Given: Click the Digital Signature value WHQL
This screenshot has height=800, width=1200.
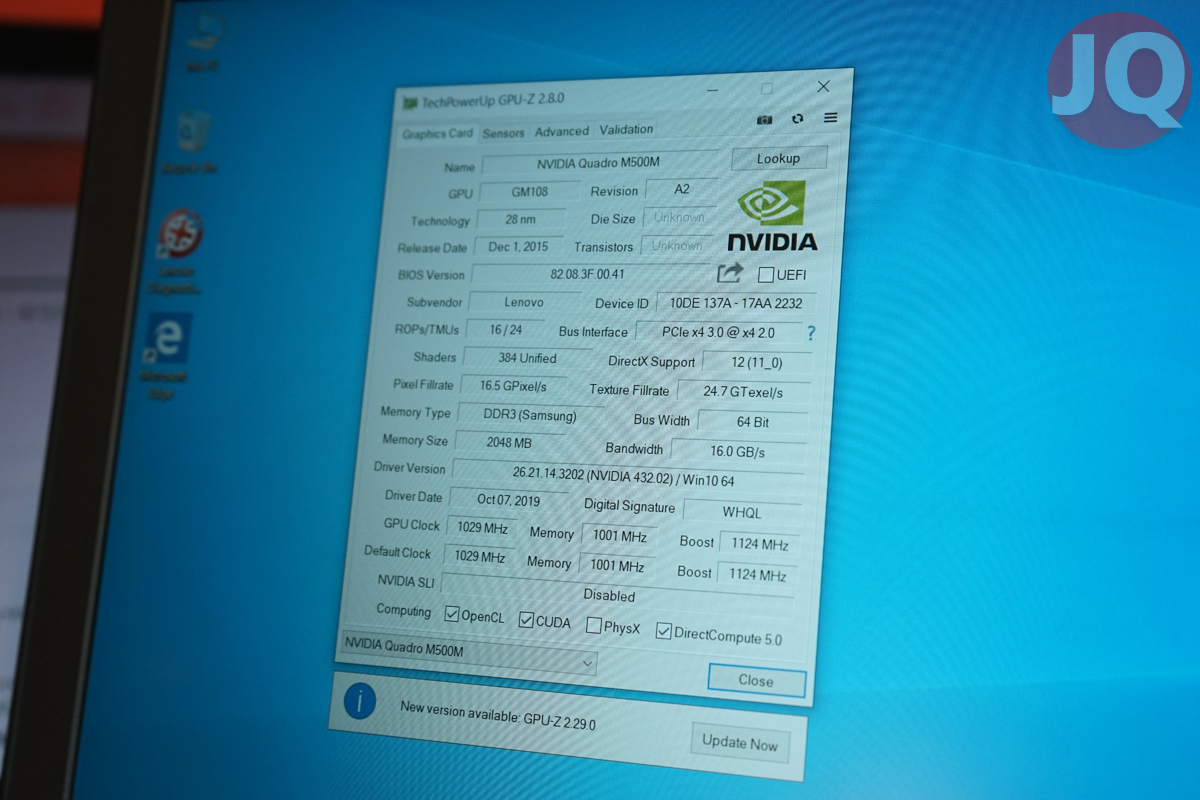Looking at the screenshot, I should pyautogui.click(x=742, y=512).
